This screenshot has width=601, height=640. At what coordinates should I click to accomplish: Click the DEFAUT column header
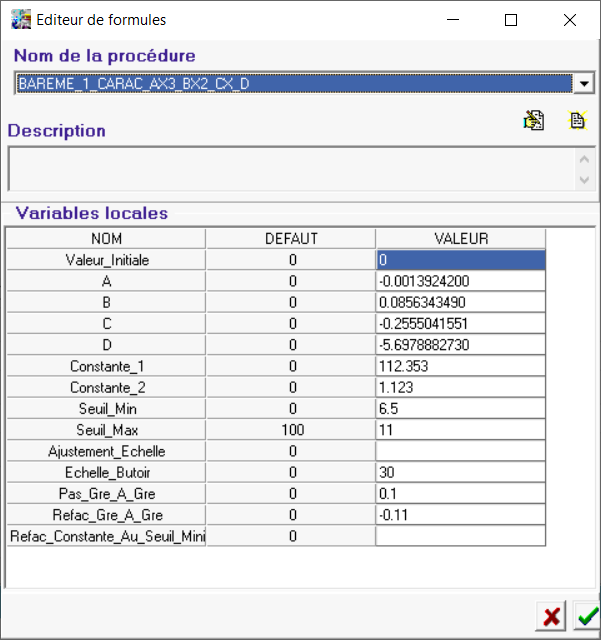(x=291, y=239)
